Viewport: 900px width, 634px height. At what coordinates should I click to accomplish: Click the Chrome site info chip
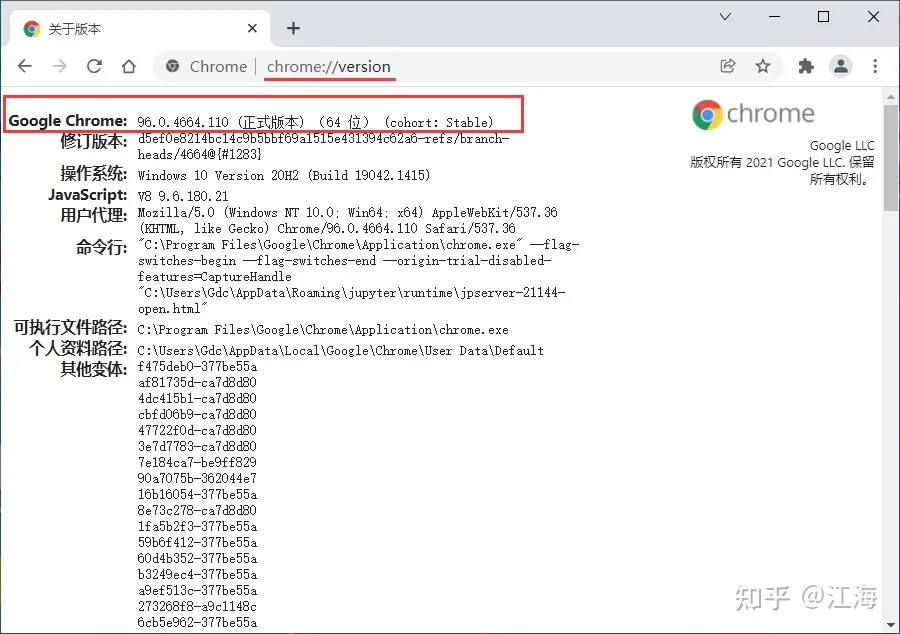click(x=207, y=67)
